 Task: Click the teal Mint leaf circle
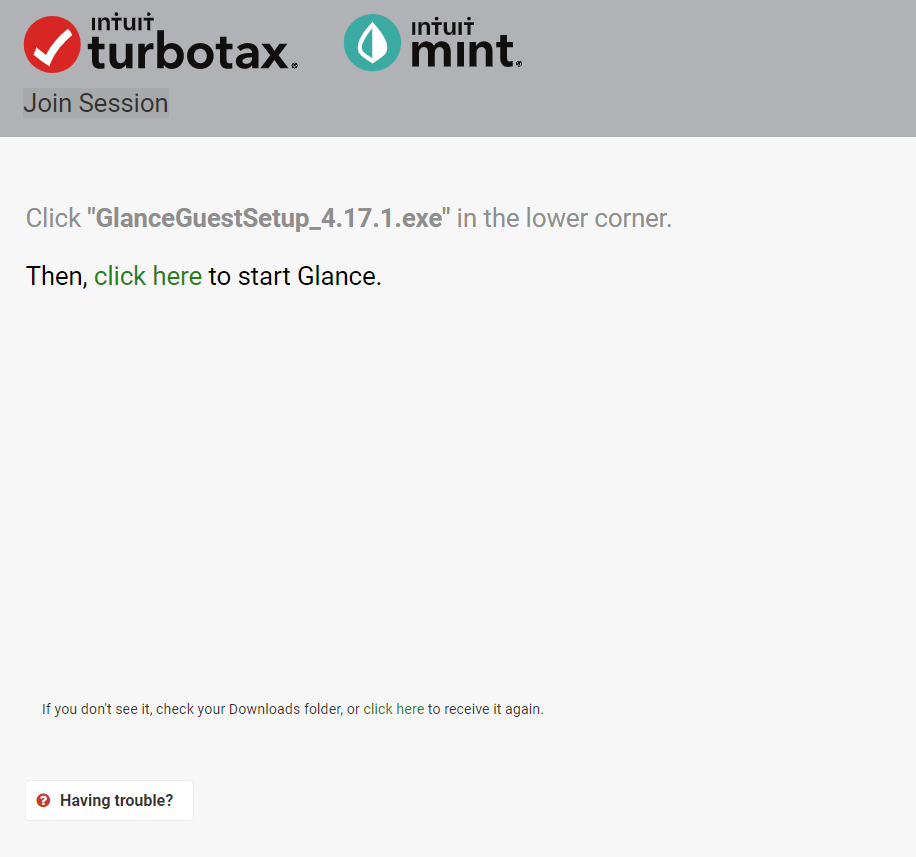[x=372, y=43]
